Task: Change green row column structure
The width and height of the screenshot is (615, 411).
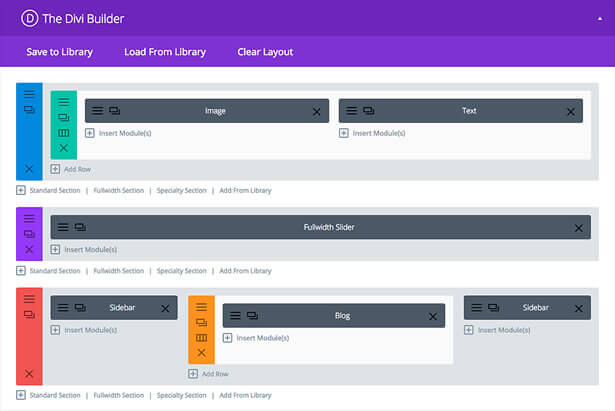Action: tap(64, 133)
